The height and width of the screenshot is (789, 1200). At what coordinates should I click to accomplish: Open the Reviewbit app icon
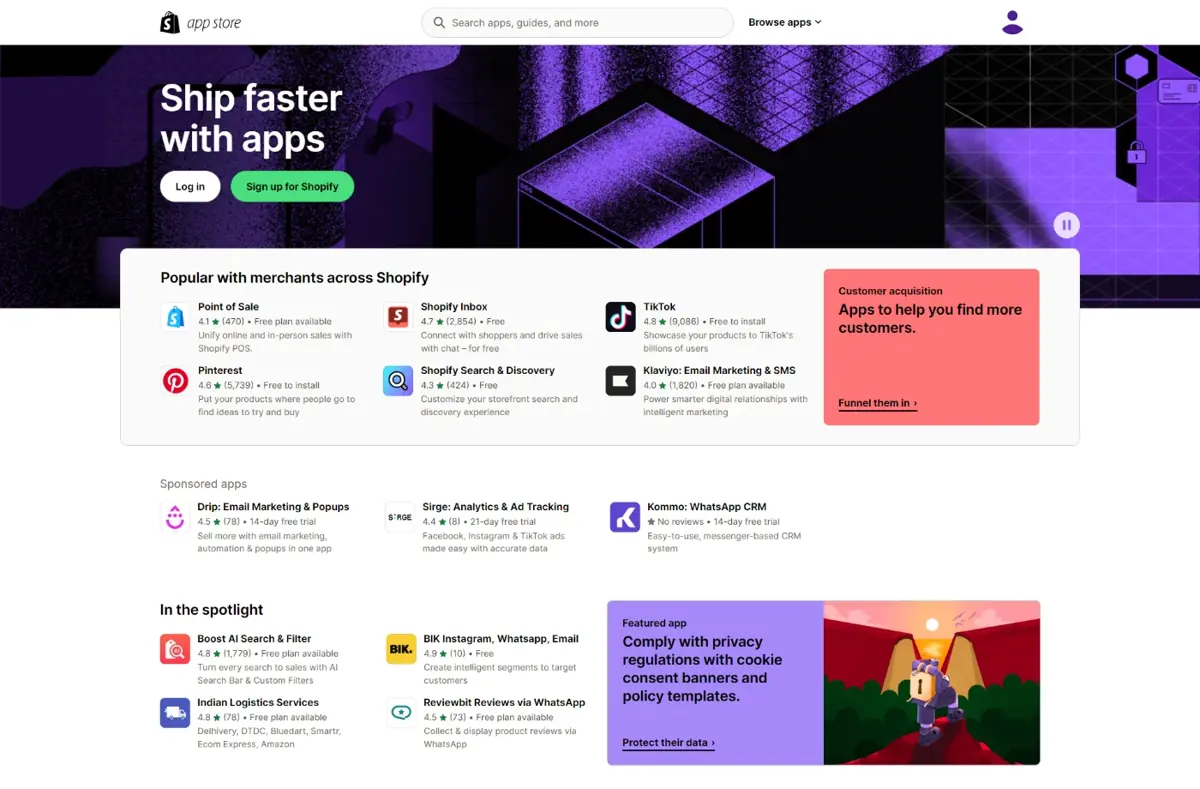click(x=401, y=713)
